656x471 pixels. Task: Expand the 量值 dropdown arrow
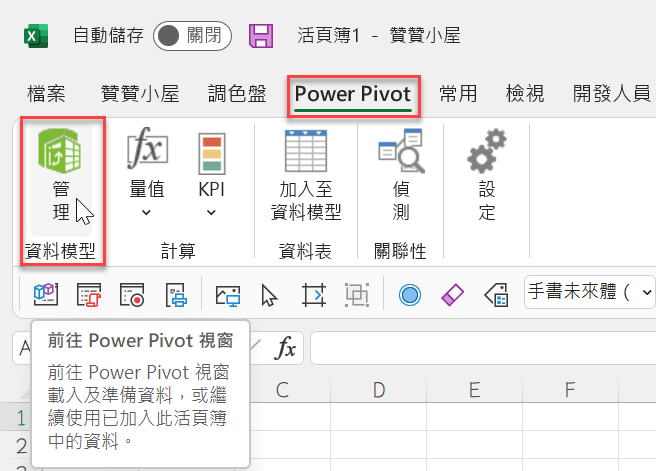[146, 212]
